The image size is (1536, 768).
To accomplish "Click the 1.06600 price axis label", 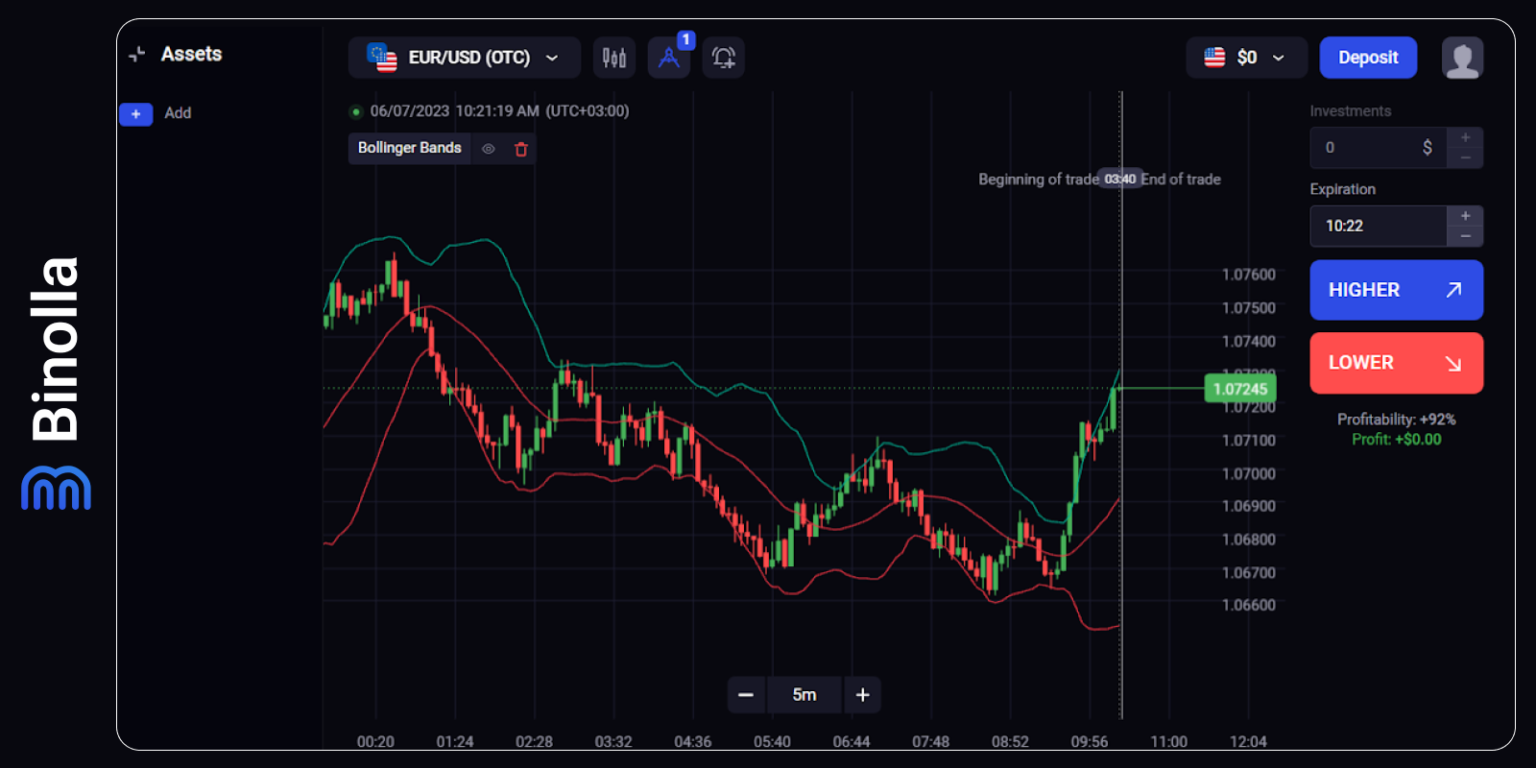I will pyautogui.click(x=1249, y=605).
